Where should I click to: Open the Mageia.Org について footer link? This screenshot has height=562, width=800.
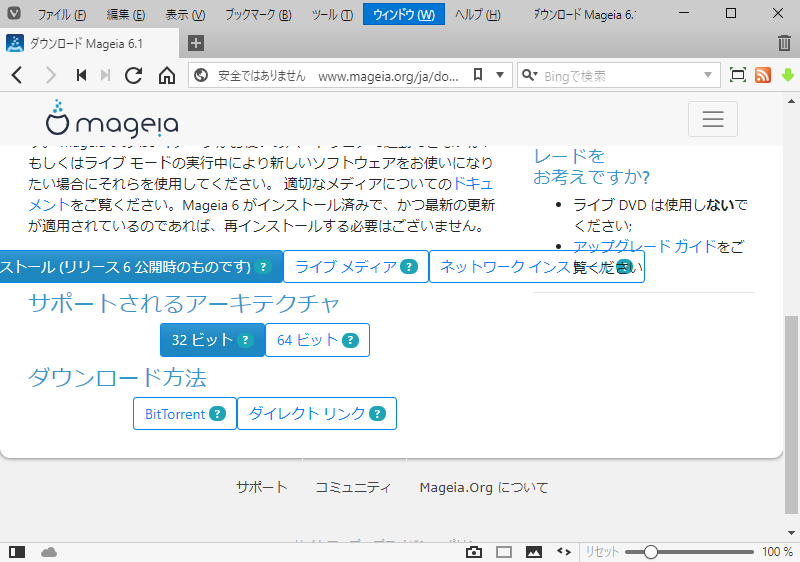484,488
